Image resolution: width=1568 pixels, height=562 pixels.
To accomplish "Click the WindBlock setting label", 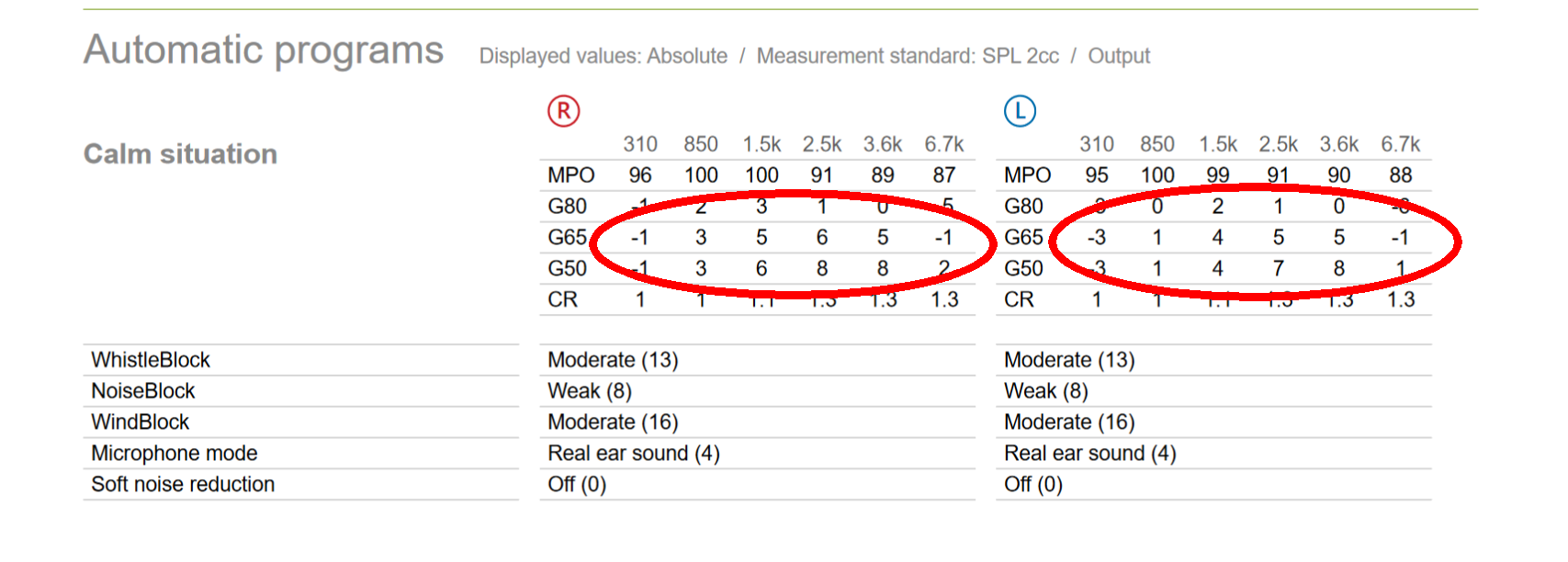I will [141, 422].
